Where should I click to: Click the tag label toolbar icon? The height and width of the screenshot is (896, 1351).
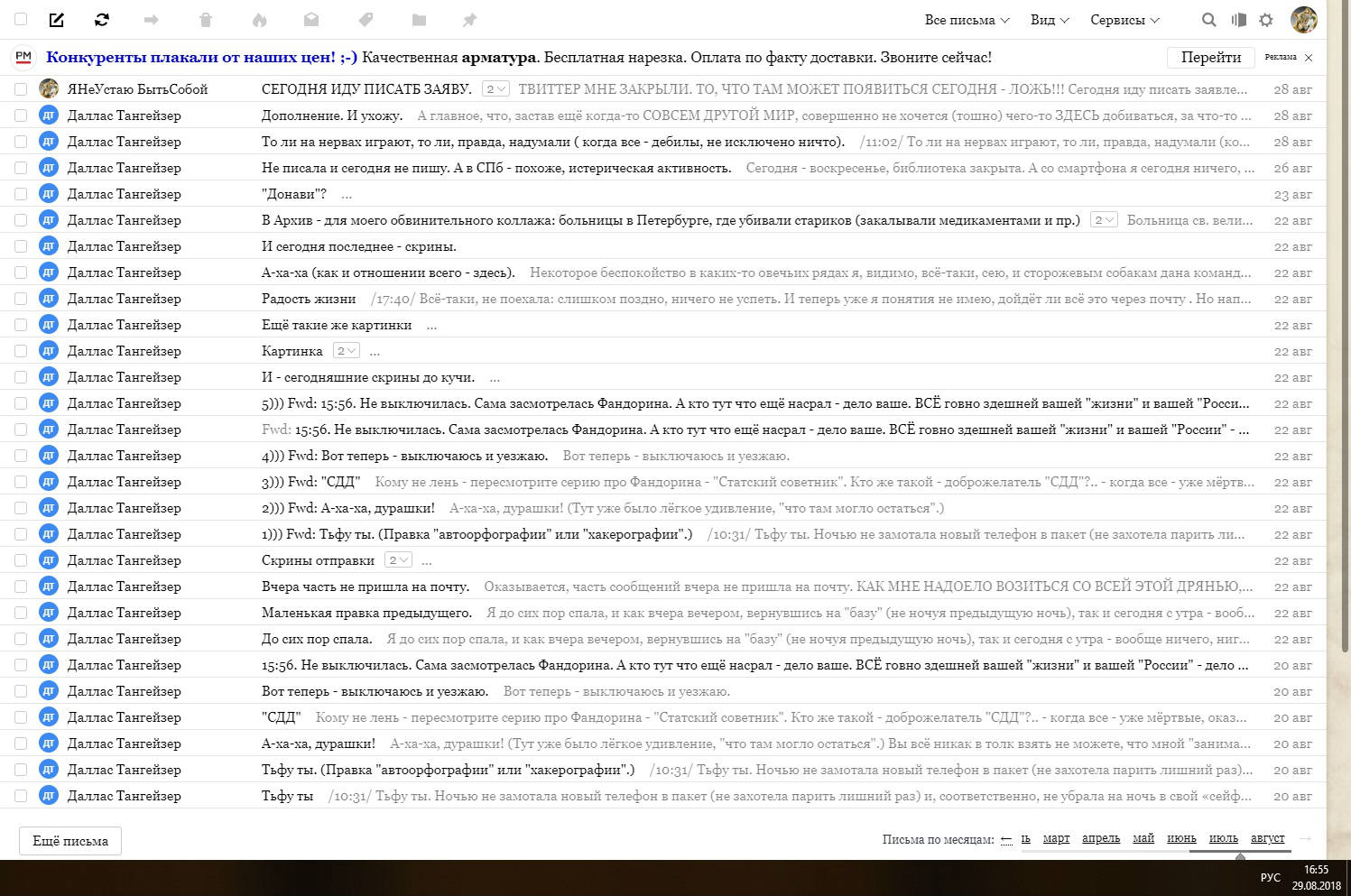(x=366, y=20)
